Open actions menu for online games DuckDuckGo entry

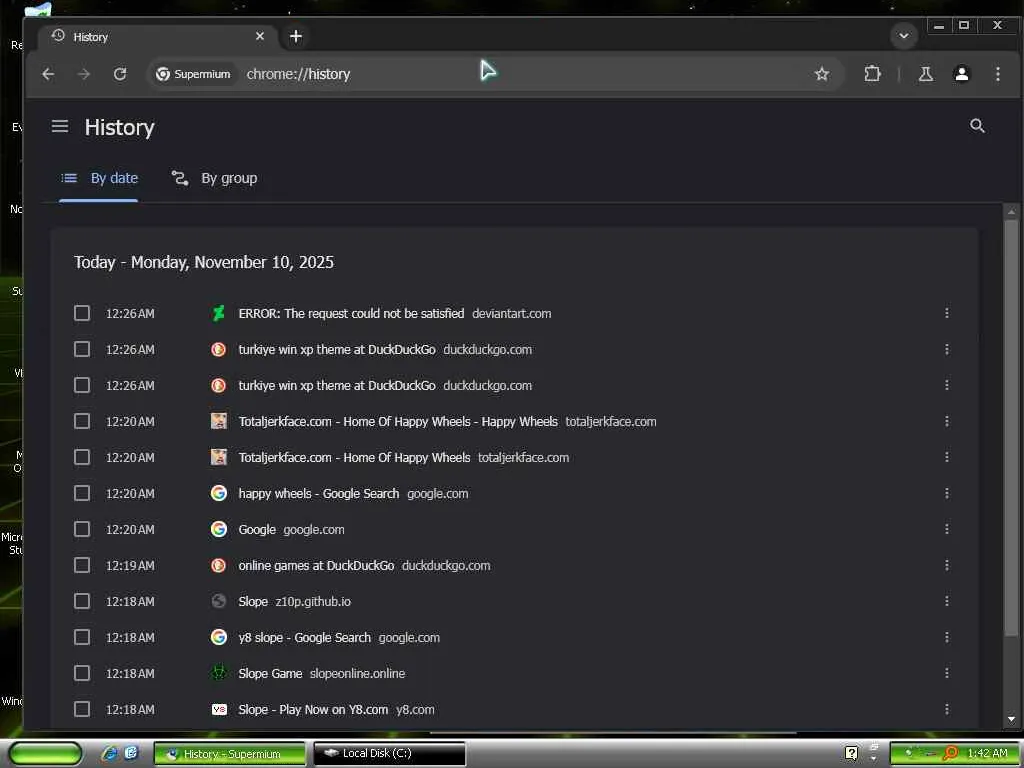946,565
